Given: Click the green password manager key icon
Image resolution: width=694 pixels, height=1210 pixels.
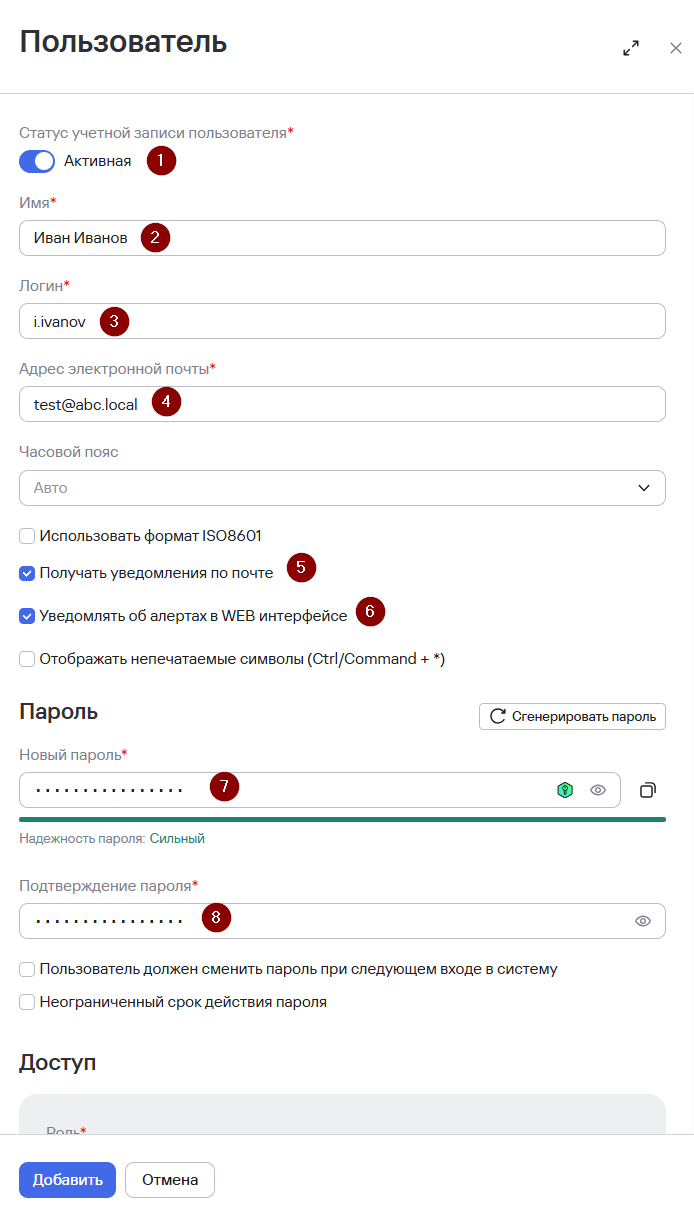Looking at the screenshot, I should tap(565, 790).
